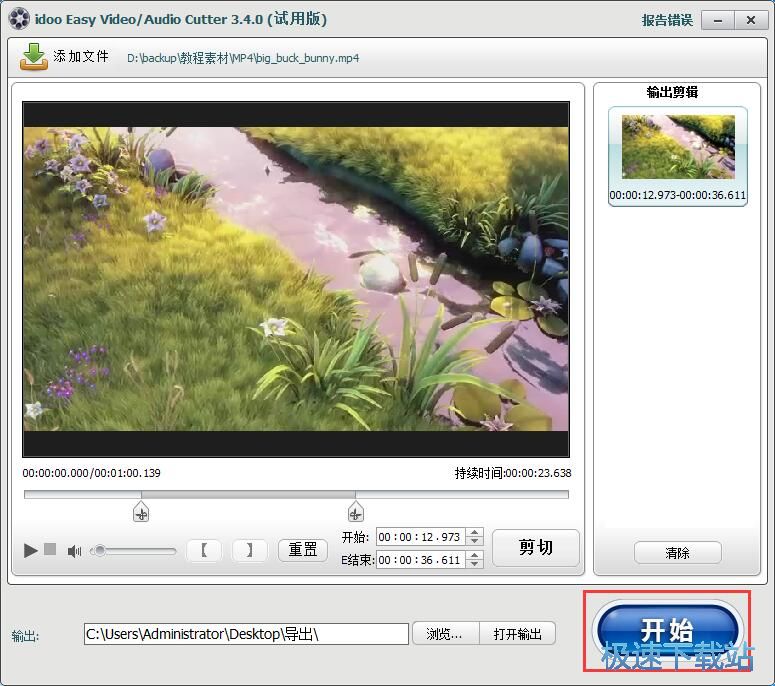Click the Add File download icon

34,57
